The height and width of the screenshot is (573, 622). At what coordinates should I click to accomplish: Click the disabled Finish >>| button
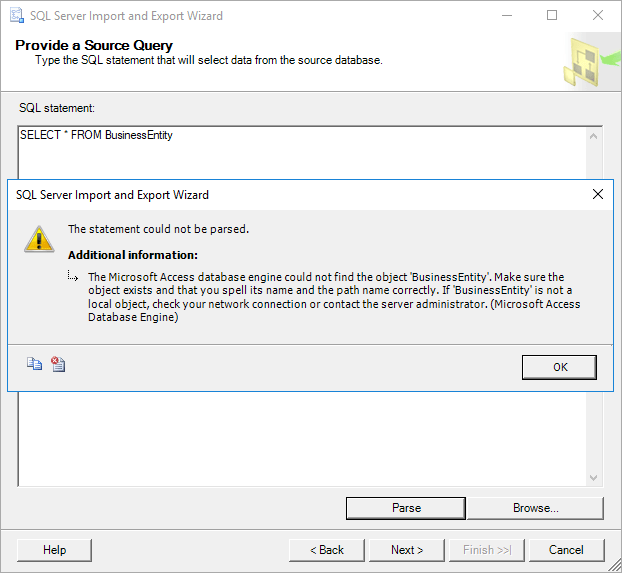pos(487,550)
